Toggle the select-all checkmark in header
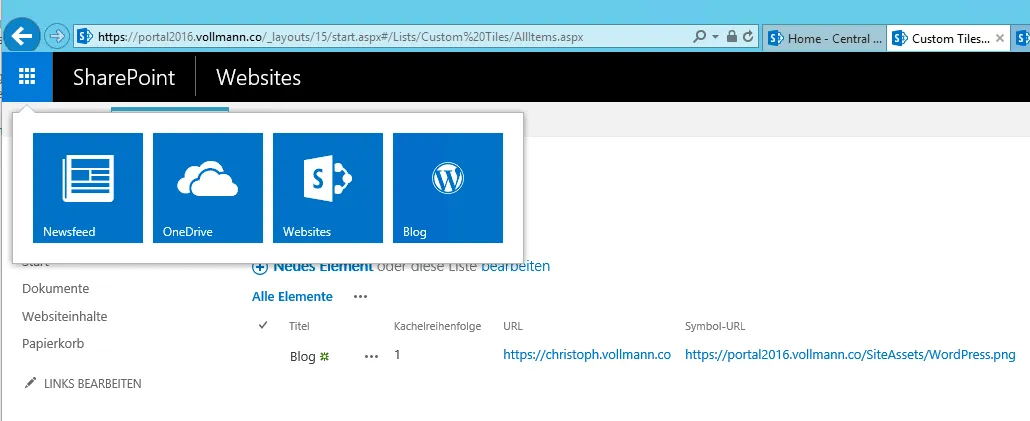This screenshot has height=421, width=1030. tap(263, 325)
